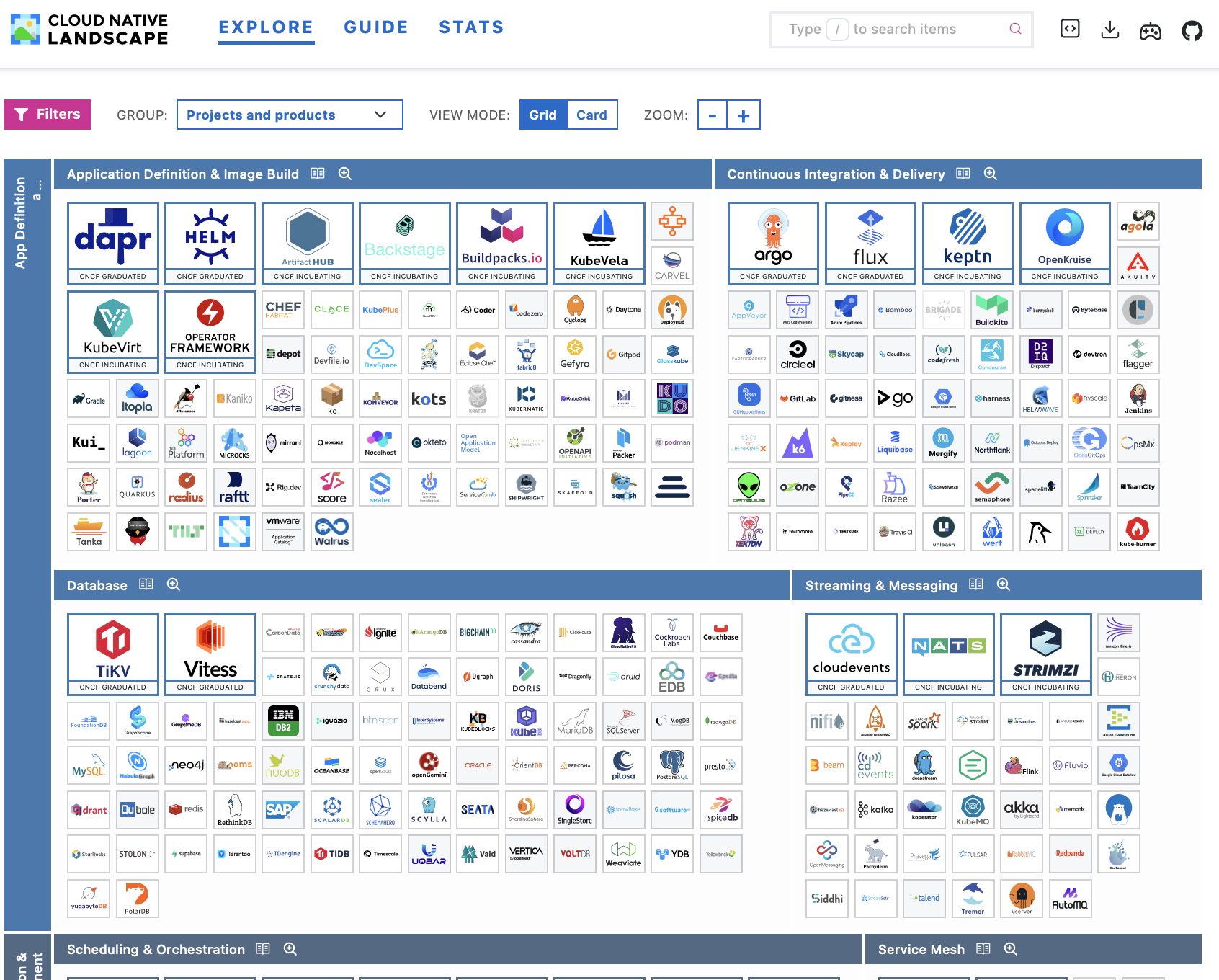Zoom into Scheduling & Orchestration section
This screenshot has width=1219, height=980.
click(290, 949)
